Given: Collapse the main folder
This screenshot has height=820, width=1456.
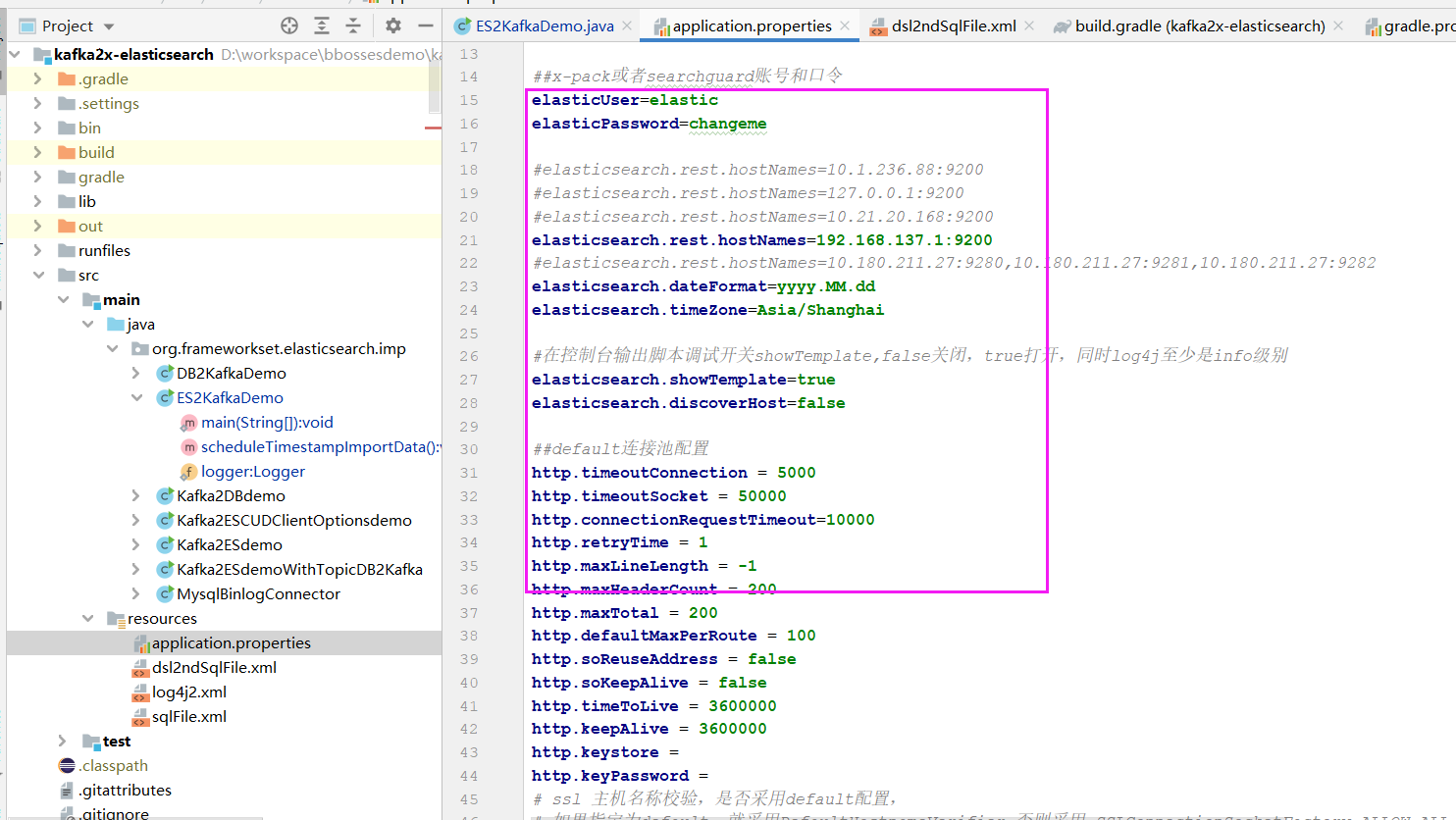Looking at the screenshot, I should click(x=63, y=299).
